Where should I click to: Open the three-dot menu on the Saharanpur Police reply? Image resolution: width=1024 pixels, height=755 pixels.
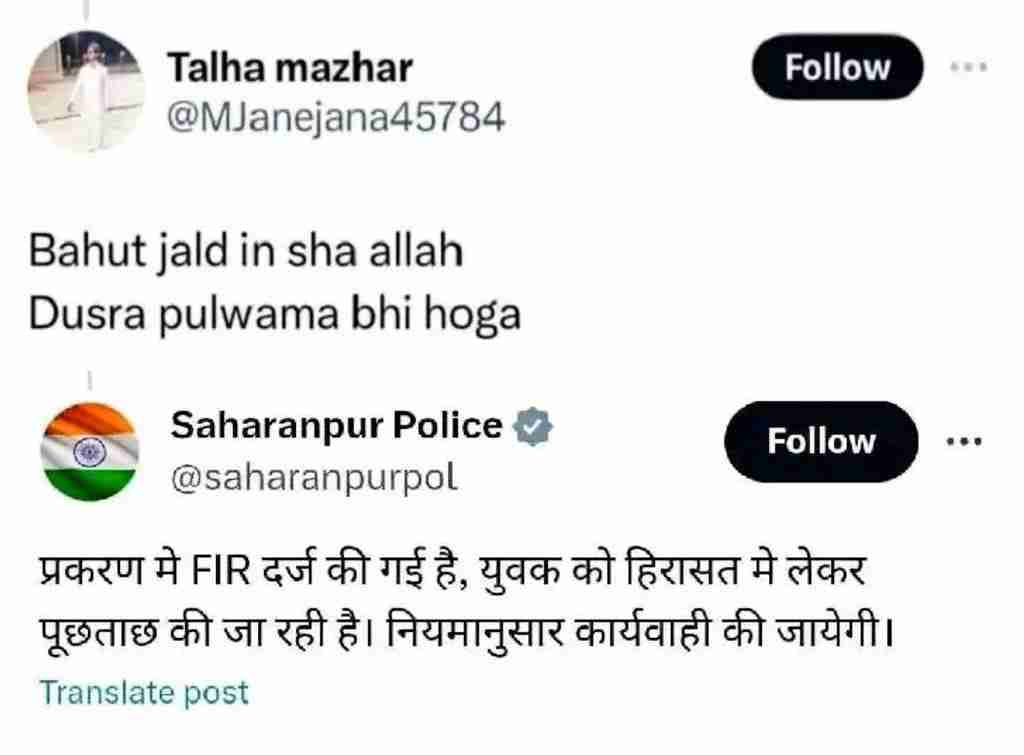tap(965, 442)
